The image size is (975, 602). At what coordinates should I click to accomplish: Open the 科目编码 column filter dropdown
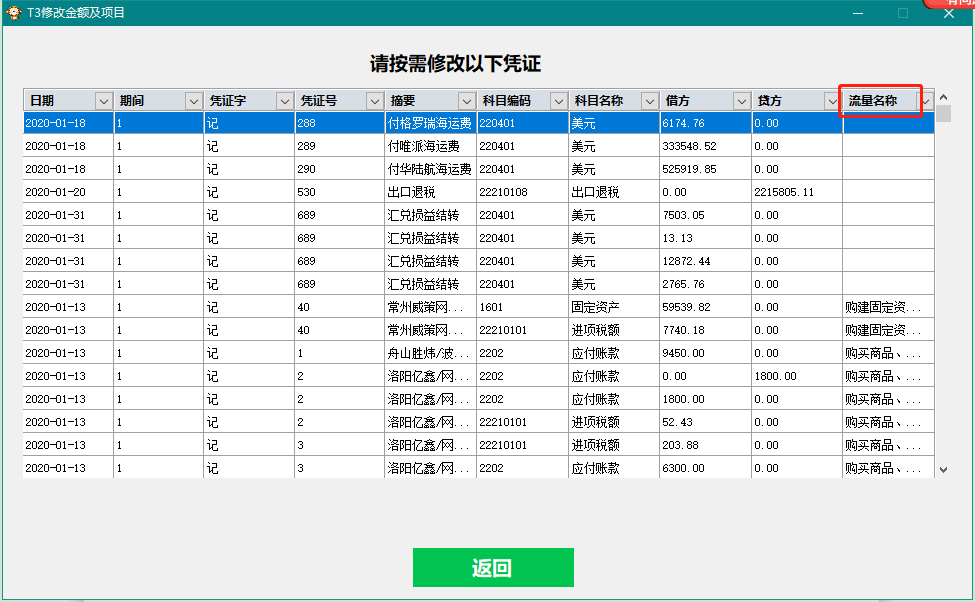point(558,101)
